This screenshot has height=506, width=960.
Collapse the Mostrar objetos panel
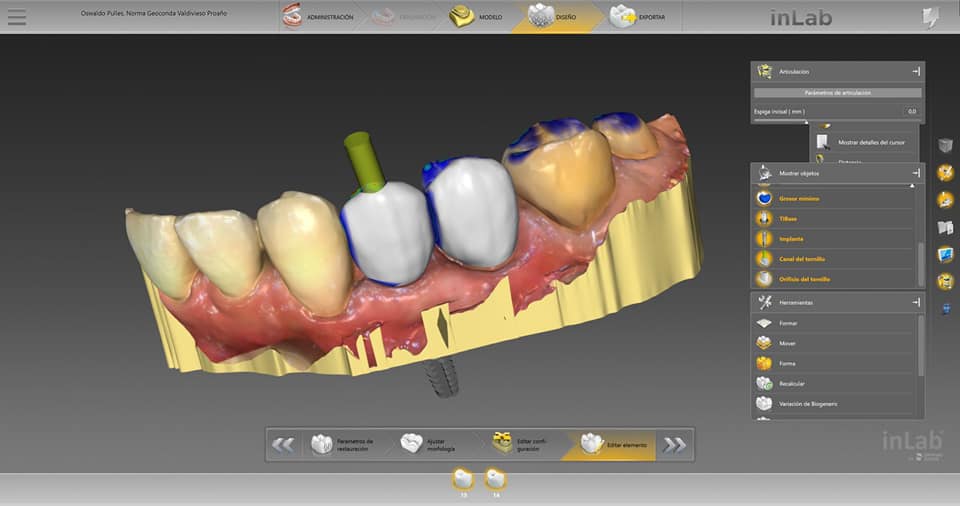pos(916,173)
